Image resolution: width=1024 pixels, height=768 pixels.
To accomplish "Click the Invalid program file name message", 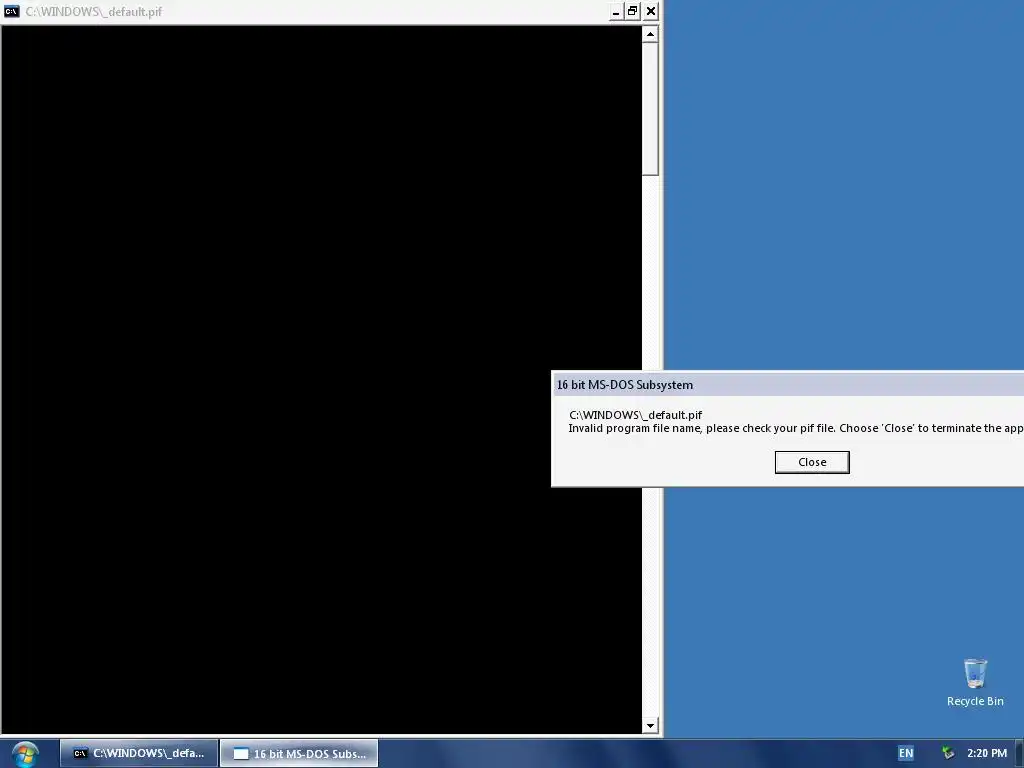I will (x=795, y=428).
